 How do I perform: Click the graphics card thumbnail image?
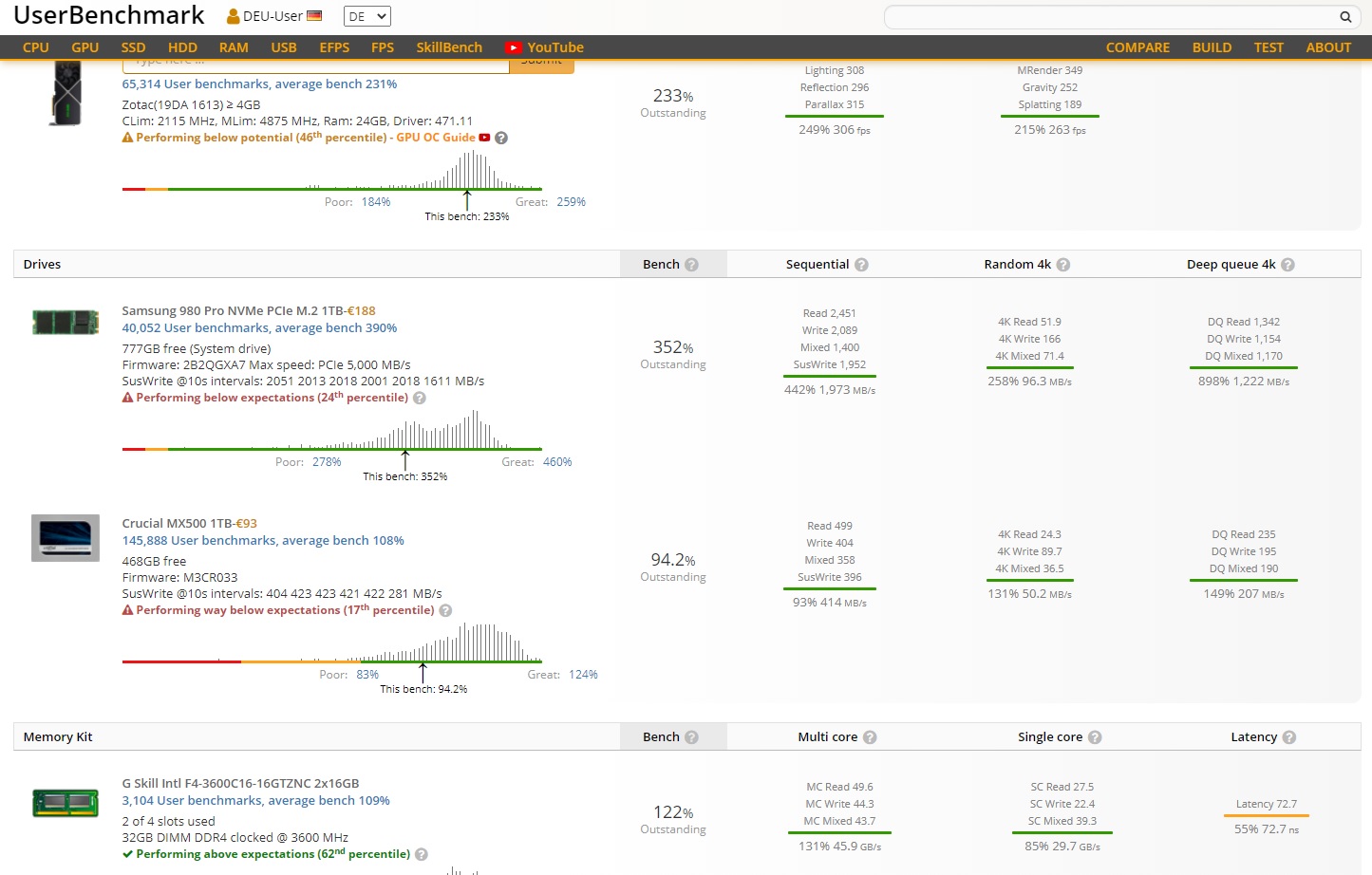point(66,93)
